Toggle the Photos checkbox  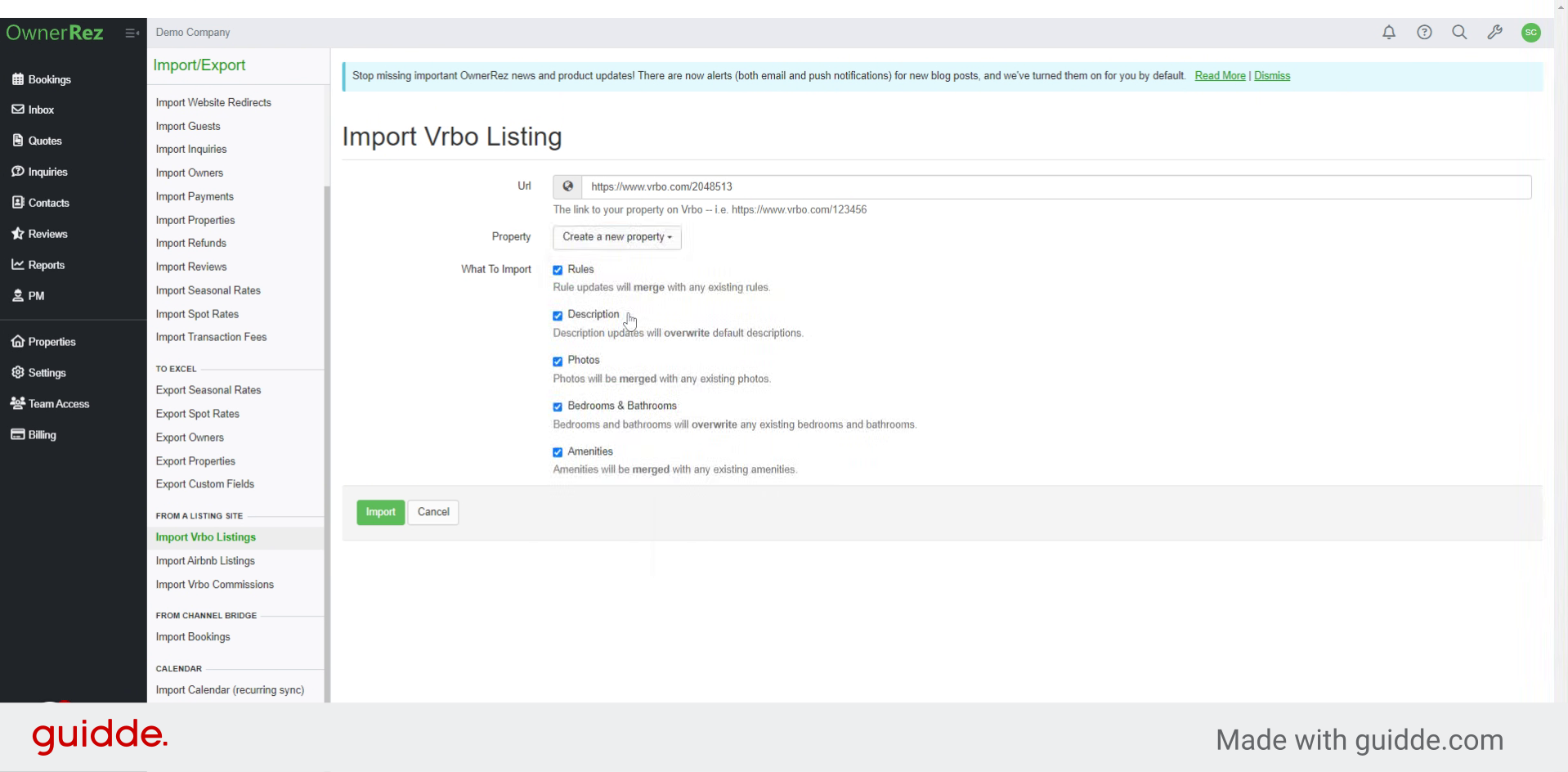(x=558, y=361)
